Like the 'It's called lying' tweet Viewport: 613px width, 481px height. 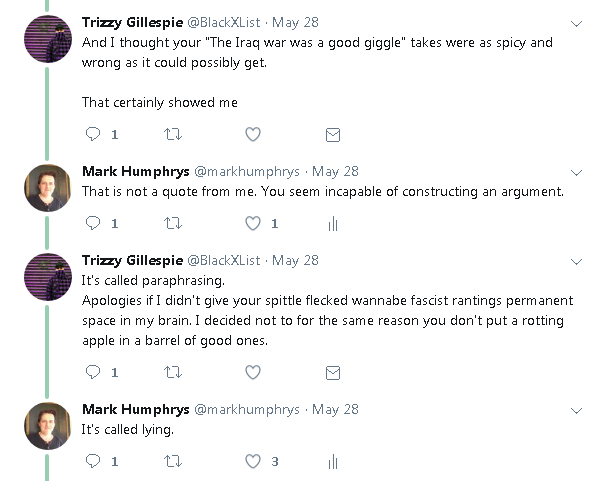coord(253,461)
